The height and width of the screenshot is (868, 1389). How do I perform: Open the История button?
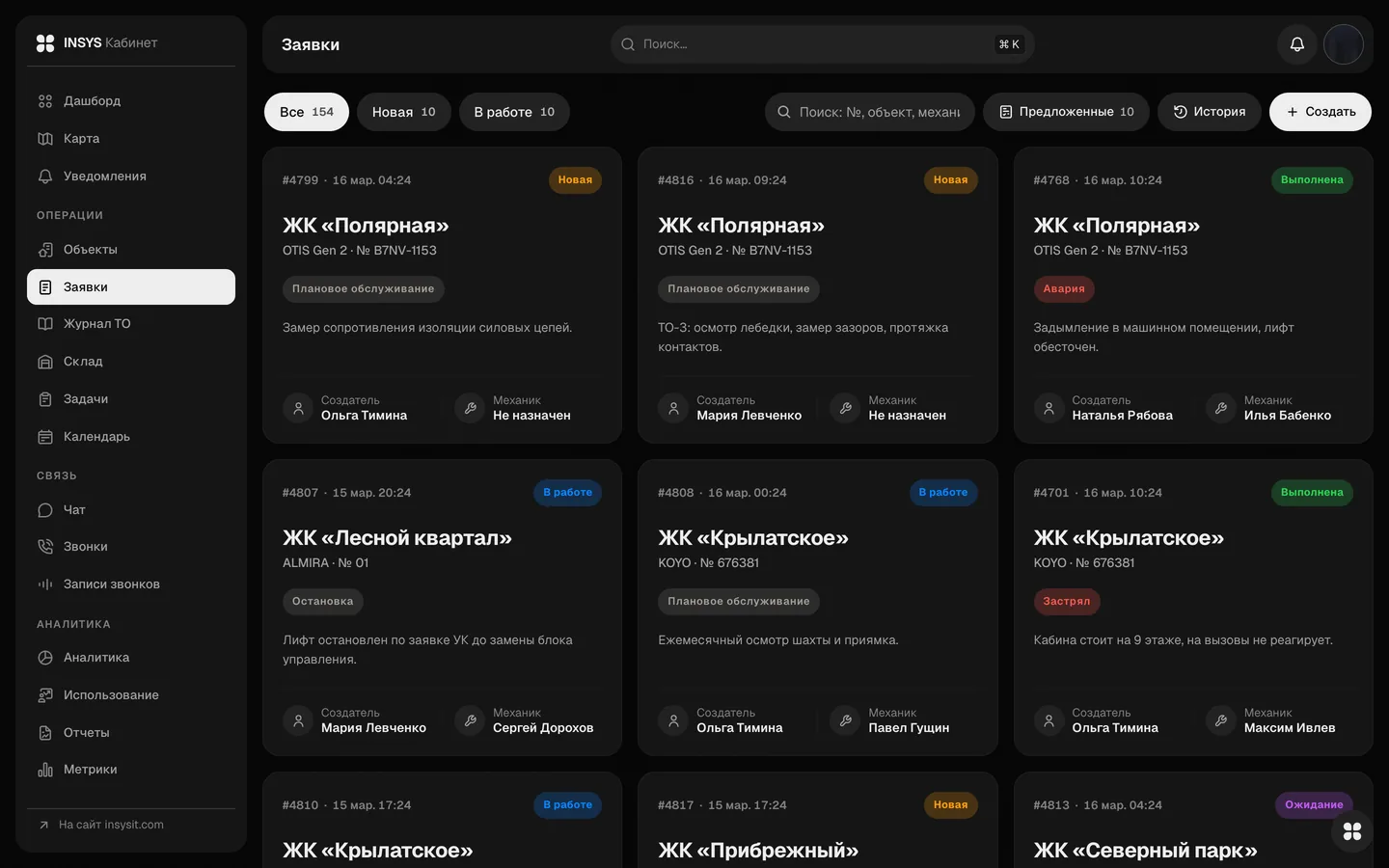click(x=1210, y=112)
